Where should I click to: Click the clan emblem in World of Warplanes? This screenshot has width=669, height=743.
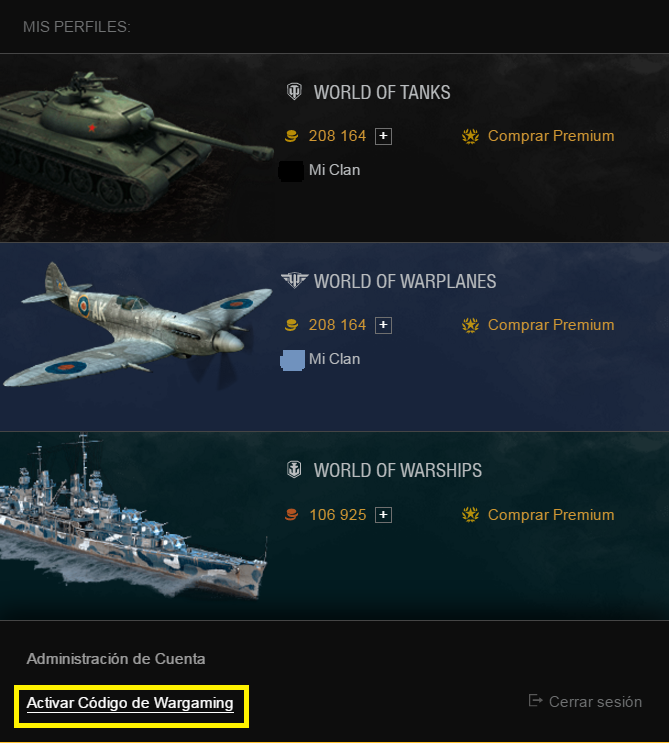(292, 360)
